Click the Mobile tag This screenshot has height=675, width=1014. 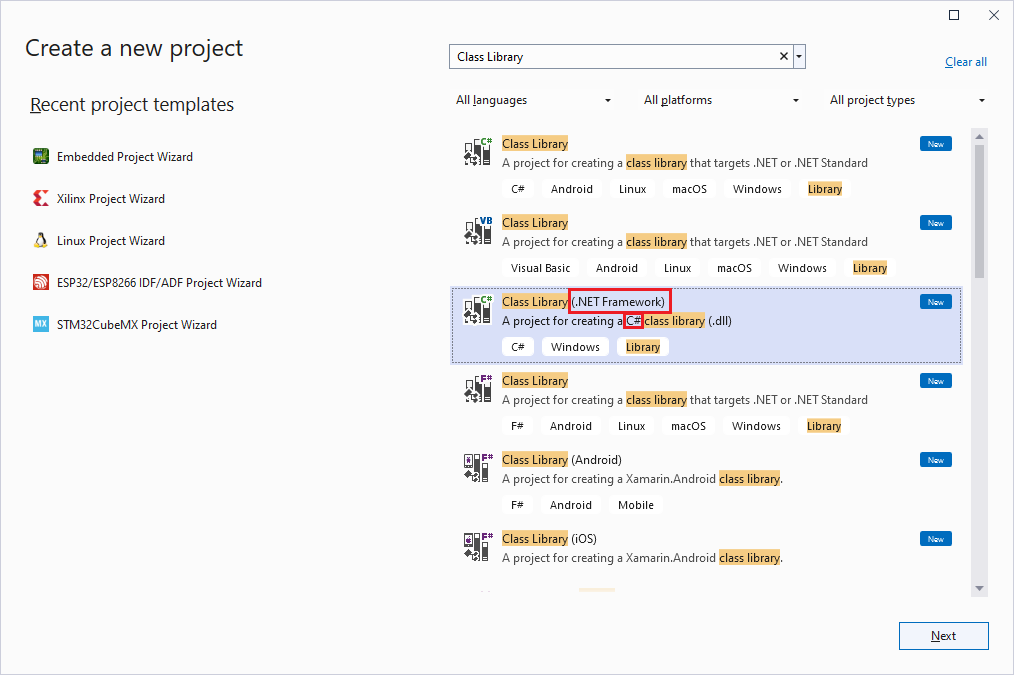[636, 505]
